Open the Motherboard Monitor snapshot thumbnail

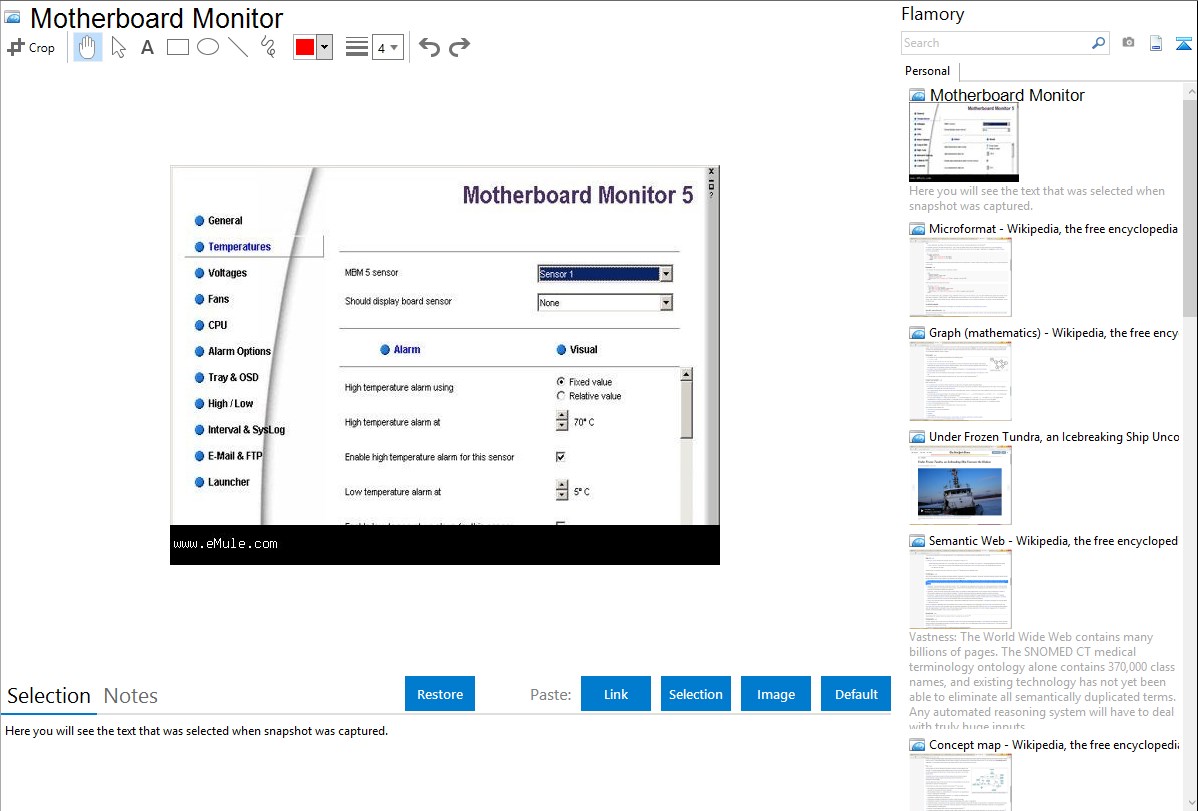pyautogui.click(x=964, y=142)
